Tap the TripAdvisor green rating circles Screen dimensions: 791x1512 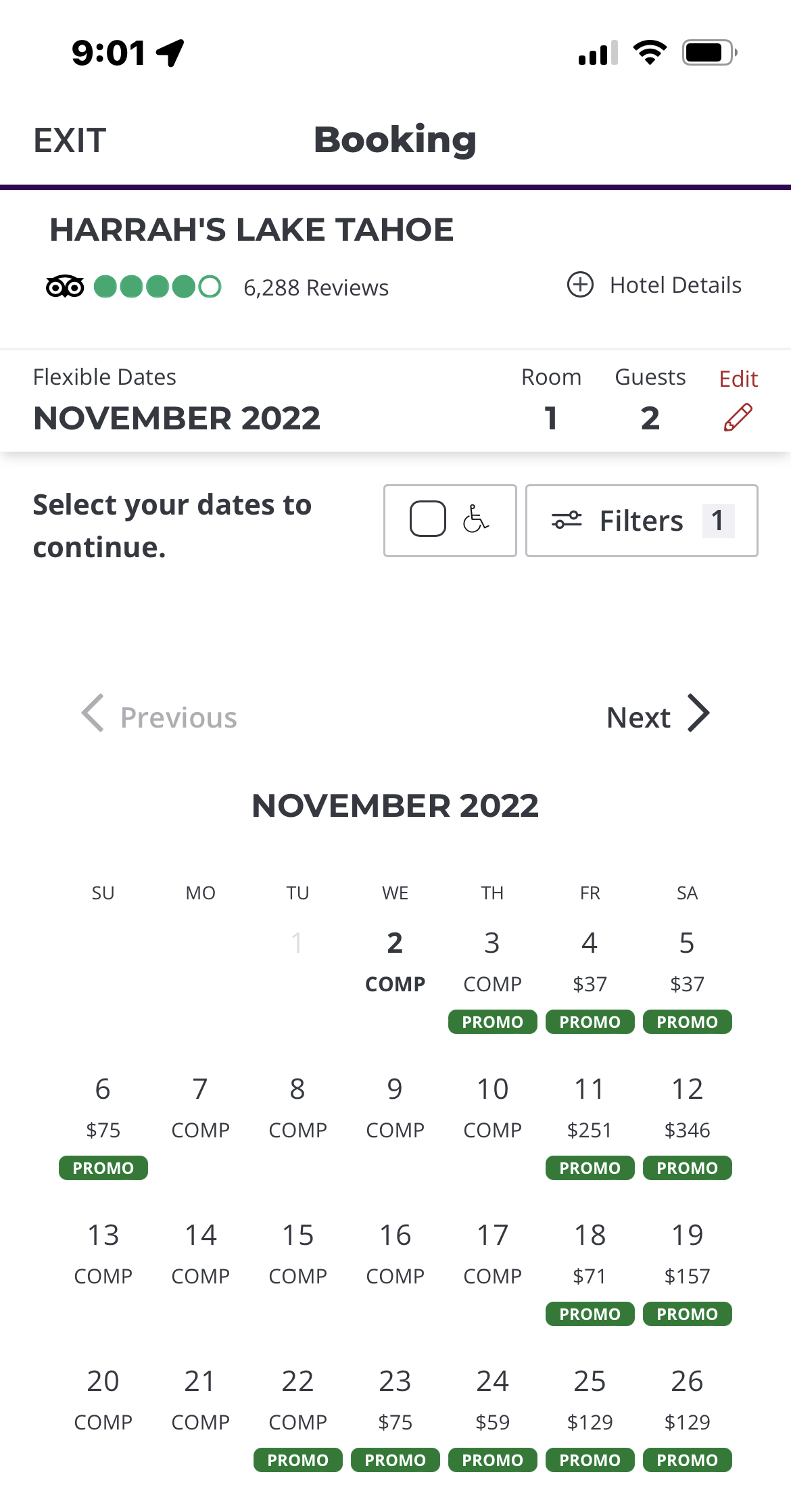pos(158,287)
